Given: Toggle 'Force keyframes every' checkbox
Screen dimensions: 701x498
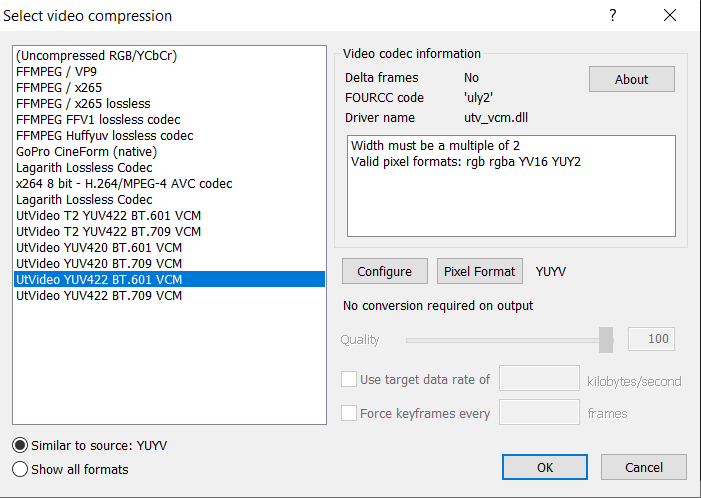Looking at the screenshot, I should click(349, 413).
